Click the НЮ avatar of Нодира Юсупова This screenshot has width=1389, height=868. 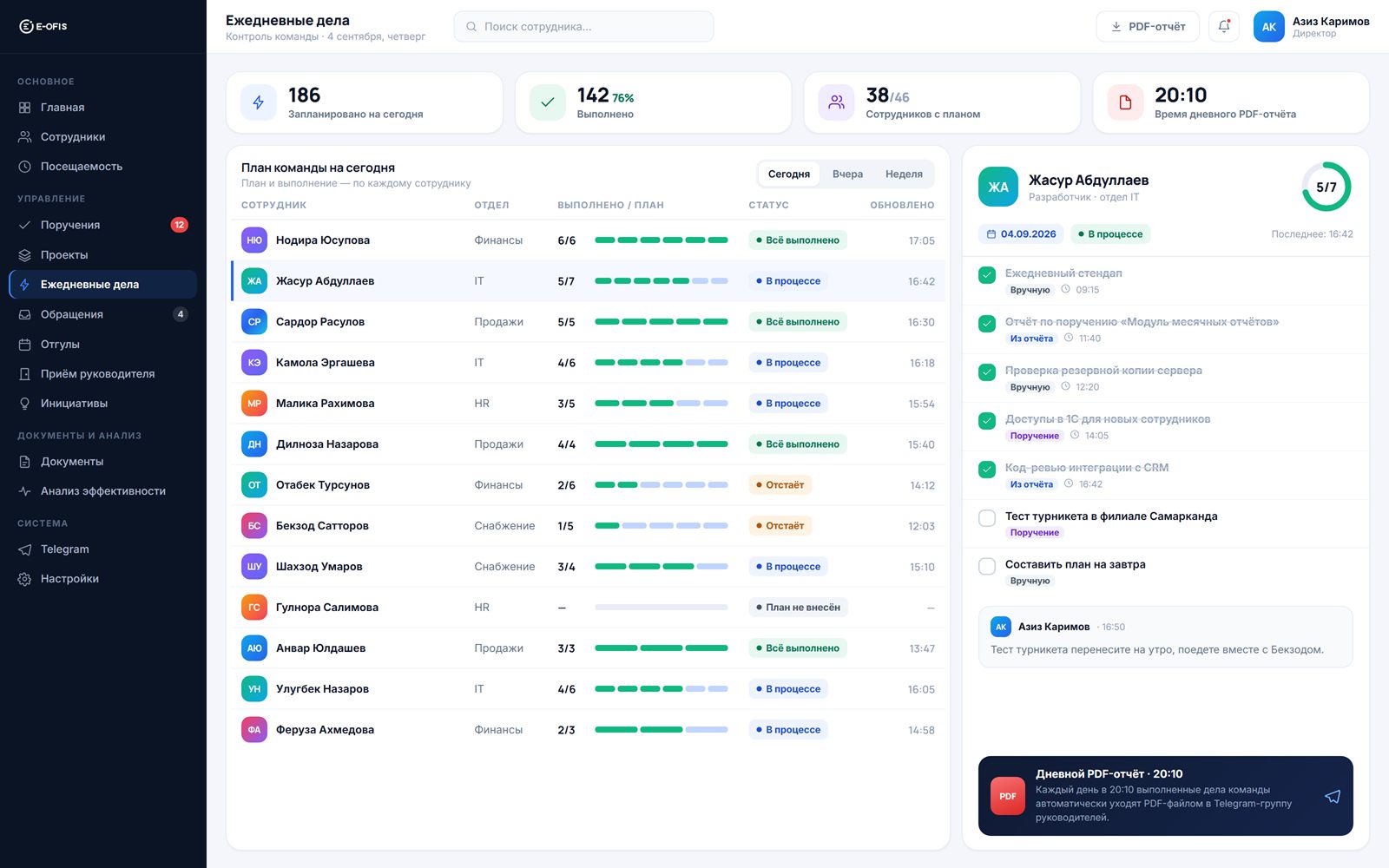pyautogui.click(x=254, y=240)
